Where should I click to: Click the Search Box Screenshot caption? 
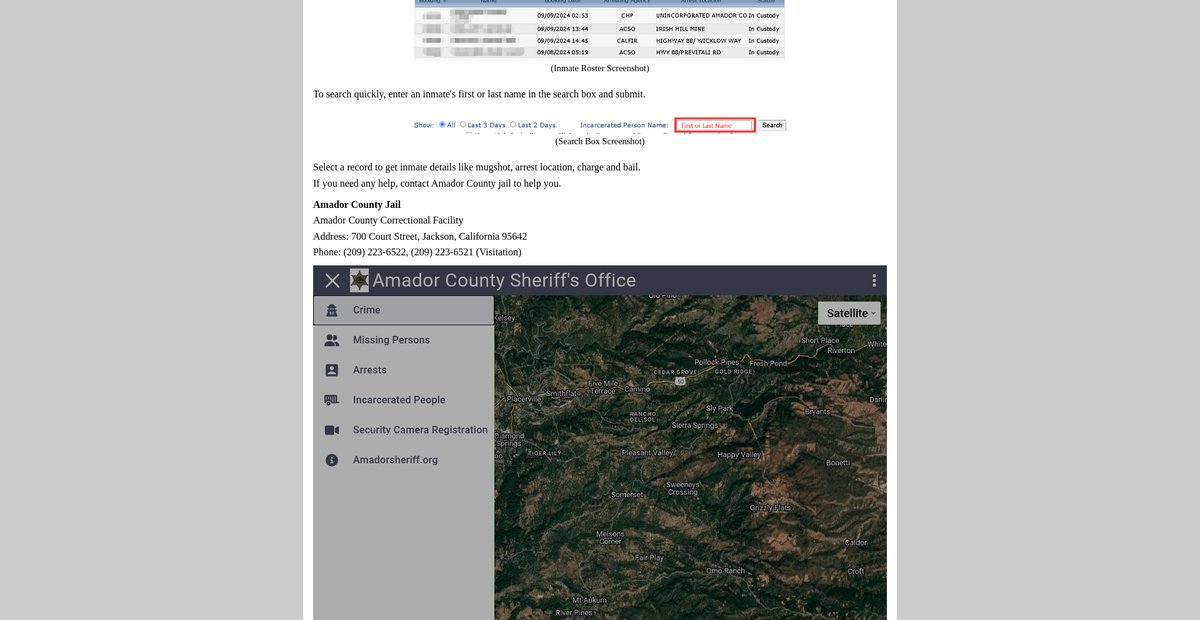[x=600, y=141]
